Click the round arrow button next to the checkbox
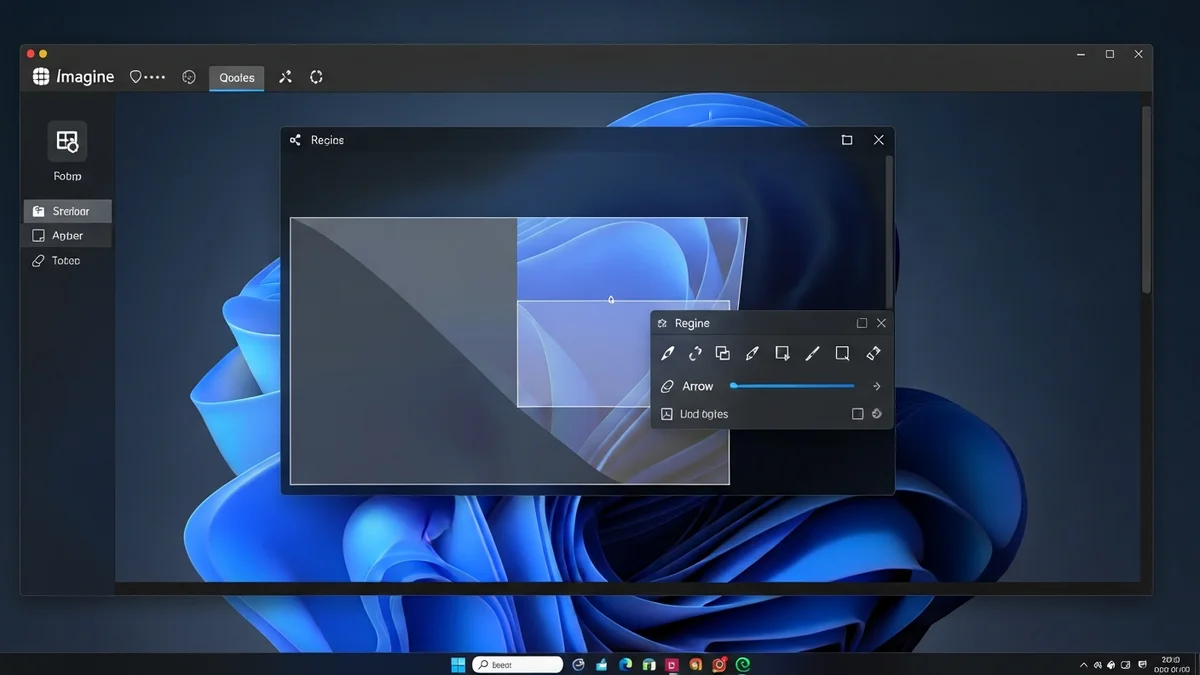This screenshot has width=1200, height=675. (x=877, y=413)
